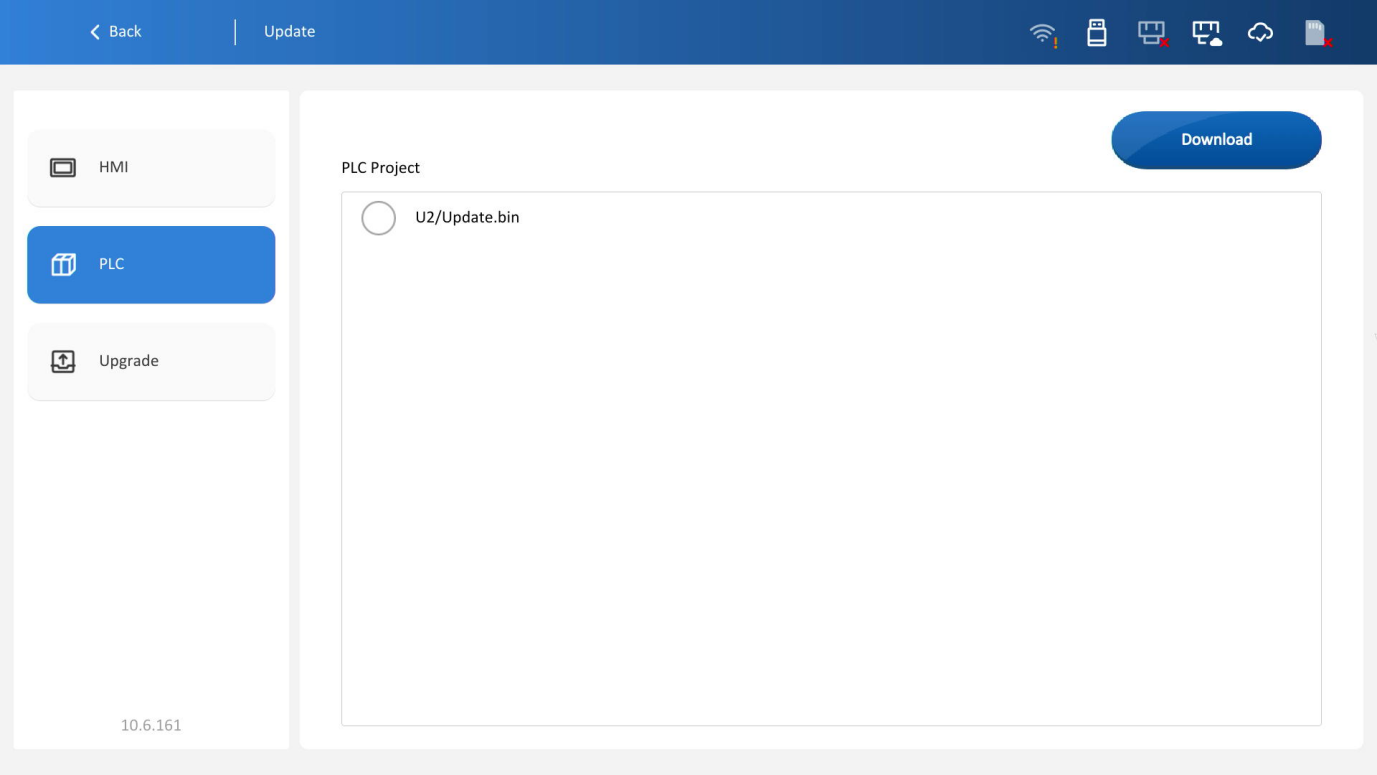This screenshot has height=775, width=1377.
Task: Open the HMI update section
Action: tap(151, 168)
